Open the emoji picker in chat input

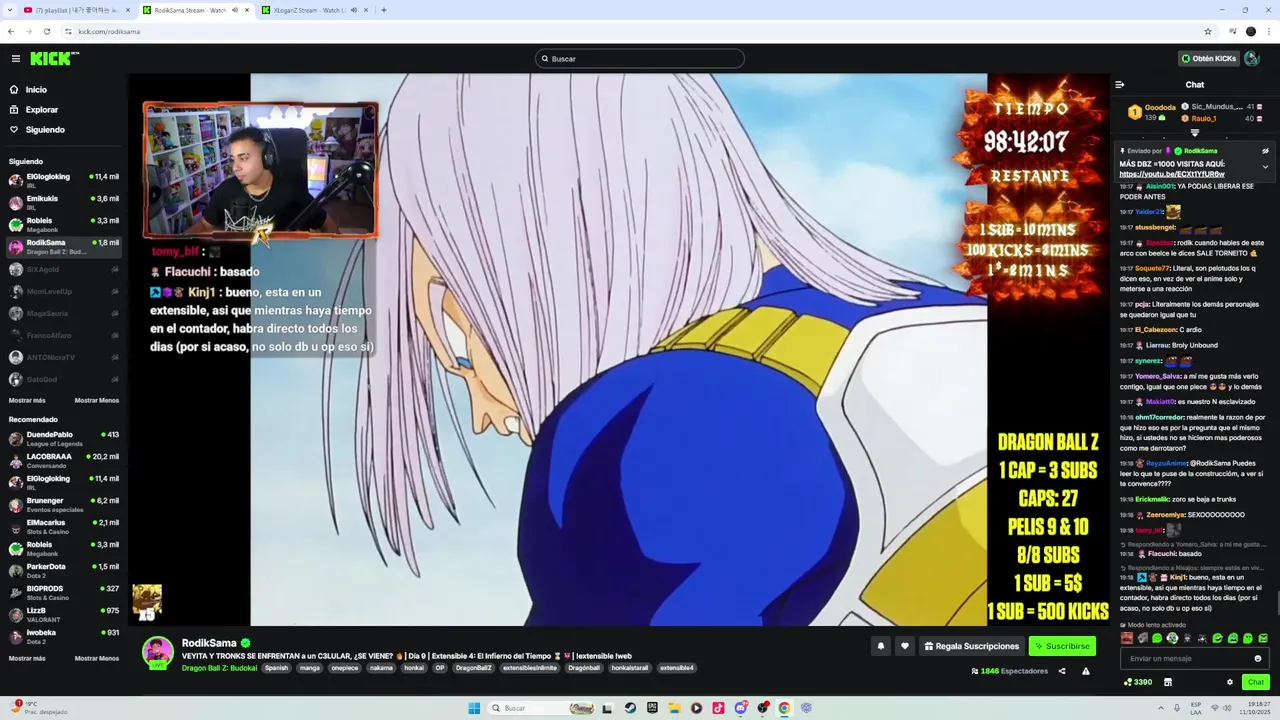pyautogui.click(x=1258, y=658)
